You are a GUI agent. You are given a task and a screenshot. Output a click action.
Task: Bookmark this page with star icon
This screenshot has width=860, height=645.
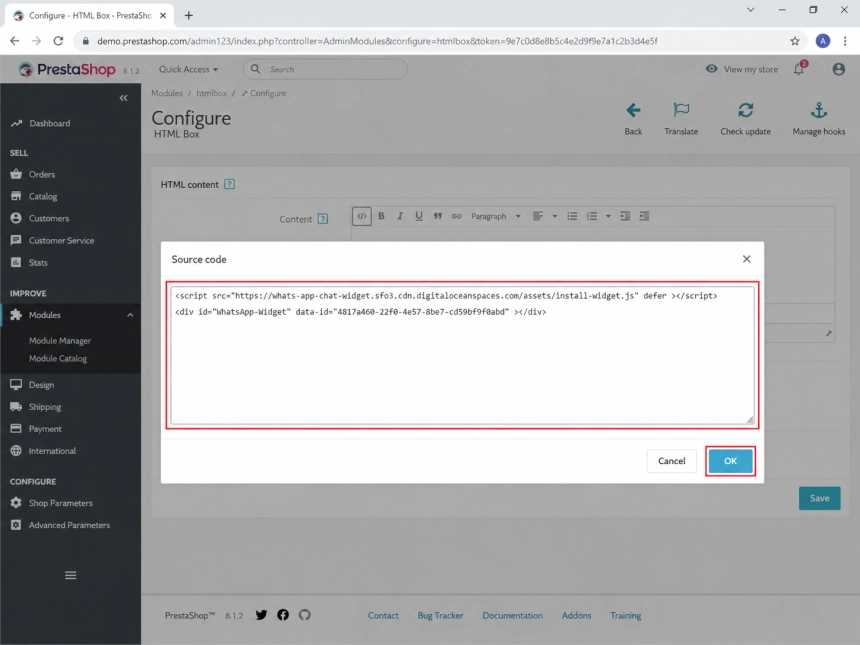click(795, 41)
